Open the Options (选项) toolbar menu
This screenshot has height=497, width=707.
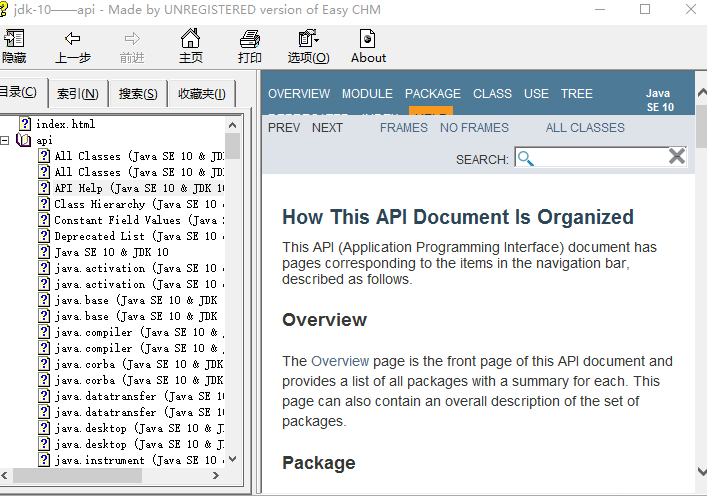308,40
